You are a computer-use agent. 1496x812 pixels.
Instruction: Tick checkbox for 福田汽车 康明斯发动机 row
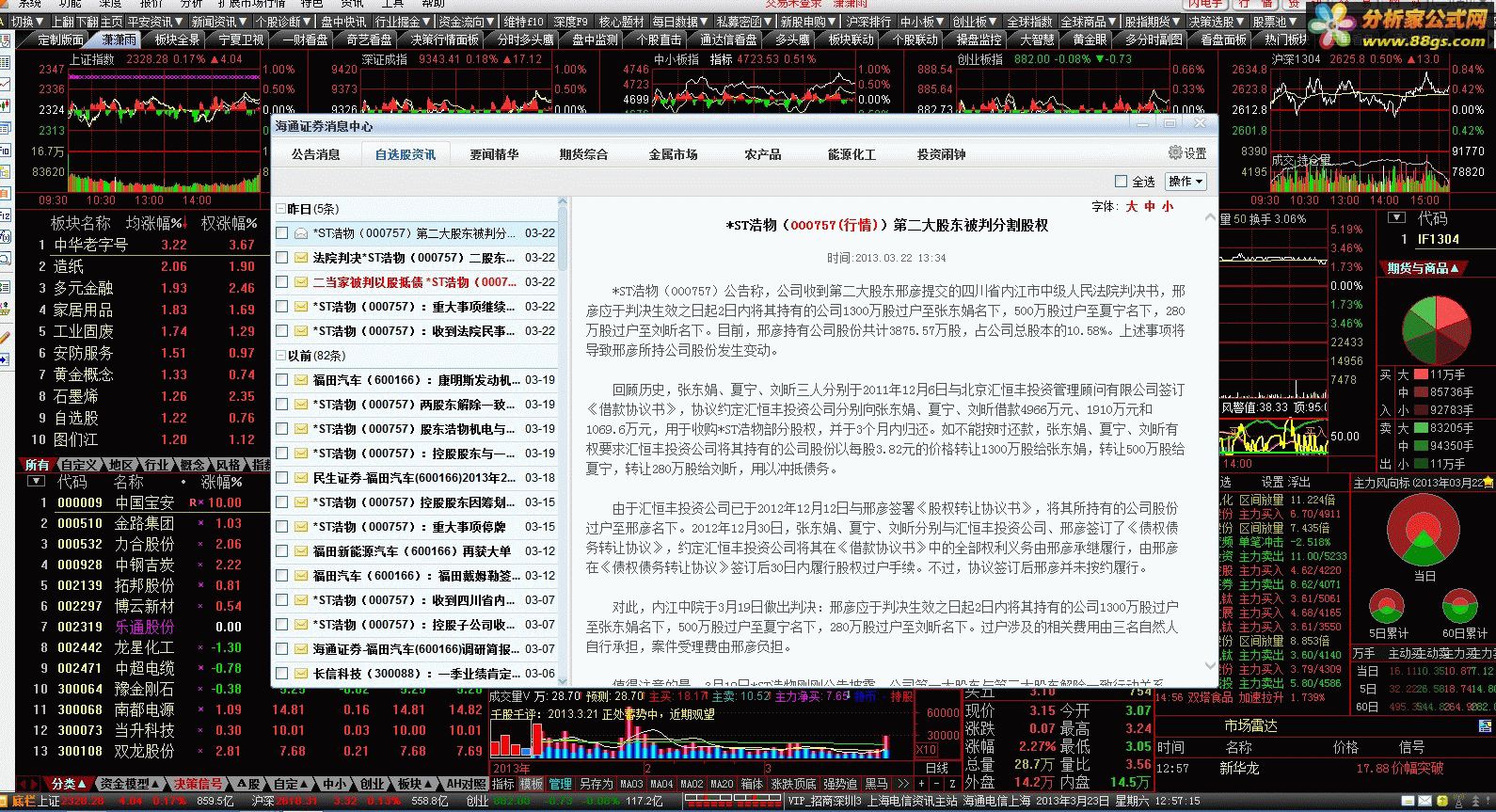pyautogui.click(x=282, y=380)
